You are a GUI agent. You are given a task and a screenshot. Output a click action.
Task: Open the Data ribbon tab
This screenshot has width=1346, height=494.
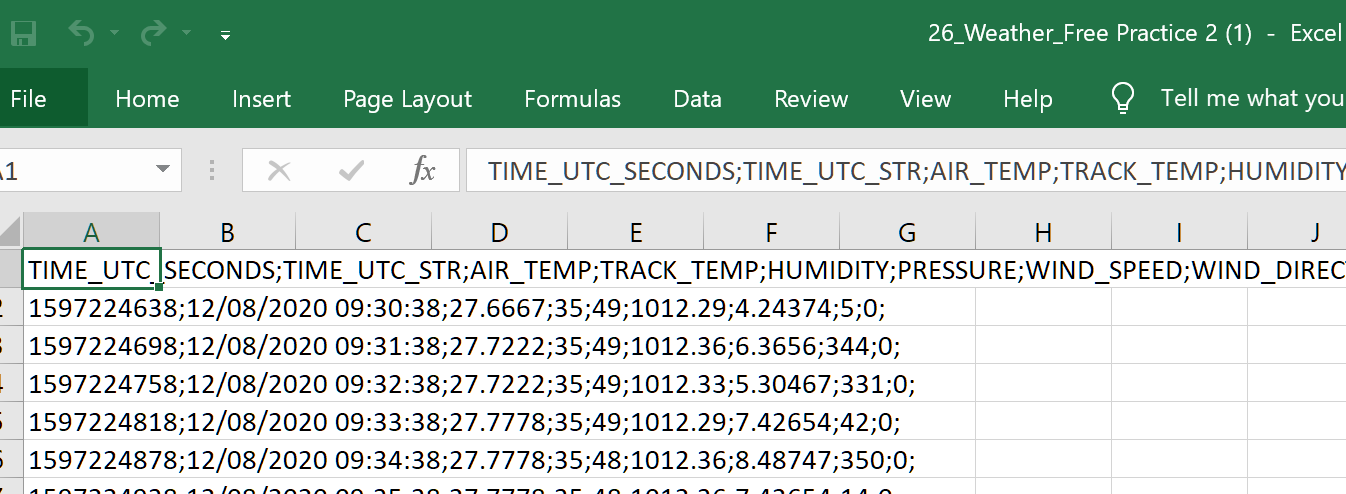pos(697,99)
